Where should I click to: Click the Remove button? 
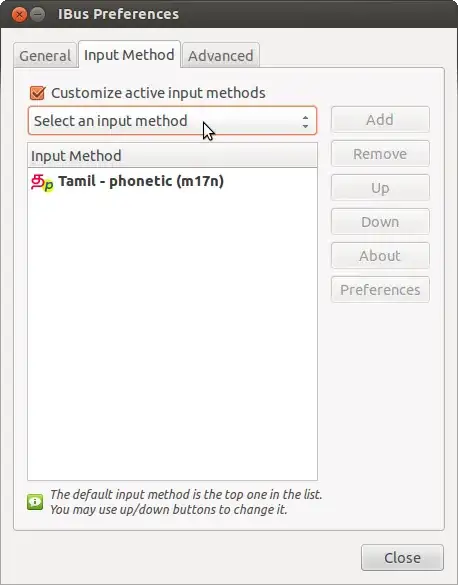click(380, 154)
